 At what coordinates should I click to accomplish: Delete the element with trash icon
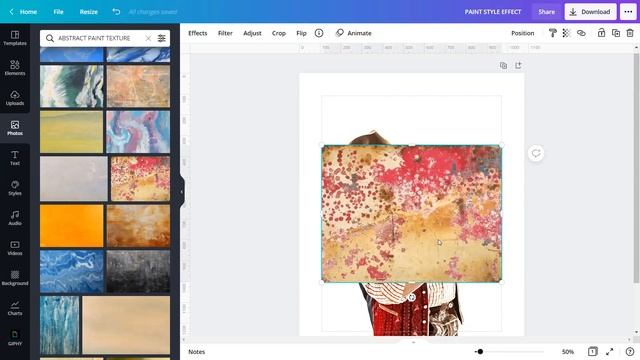tap(630, 33)
